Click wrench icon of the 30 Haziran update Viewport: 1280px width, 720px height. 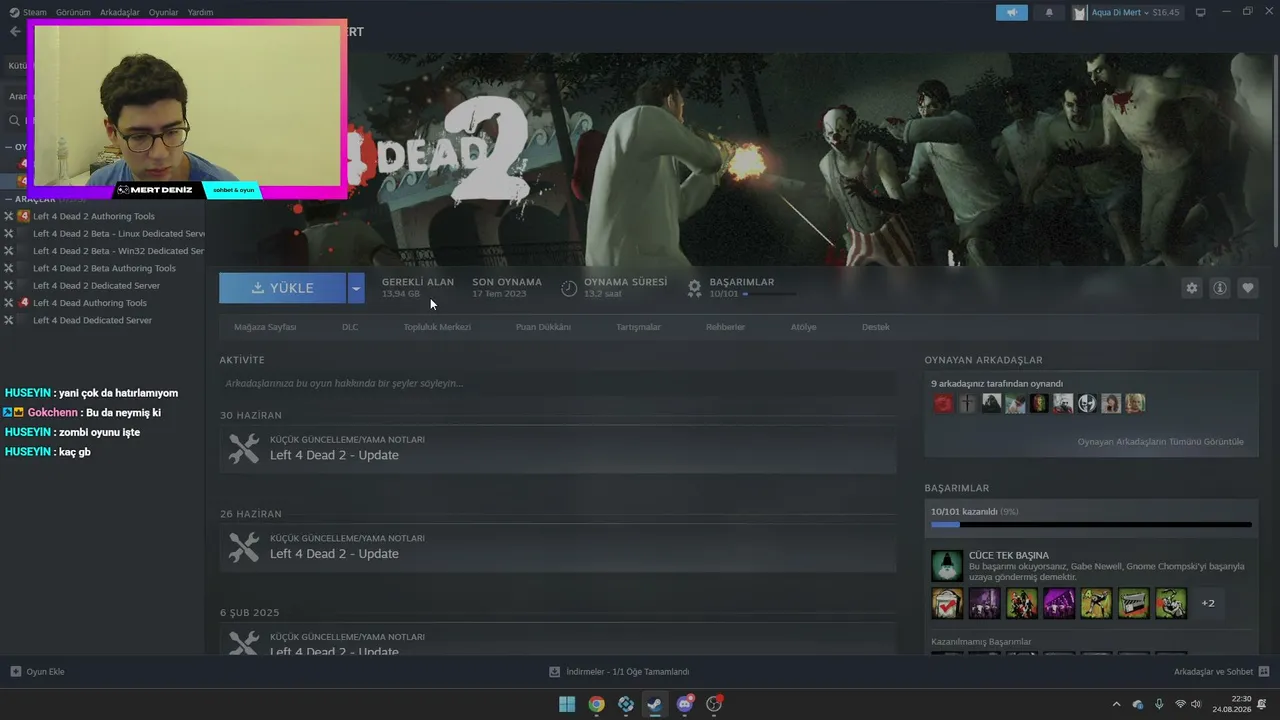click(x=243, y=448)
